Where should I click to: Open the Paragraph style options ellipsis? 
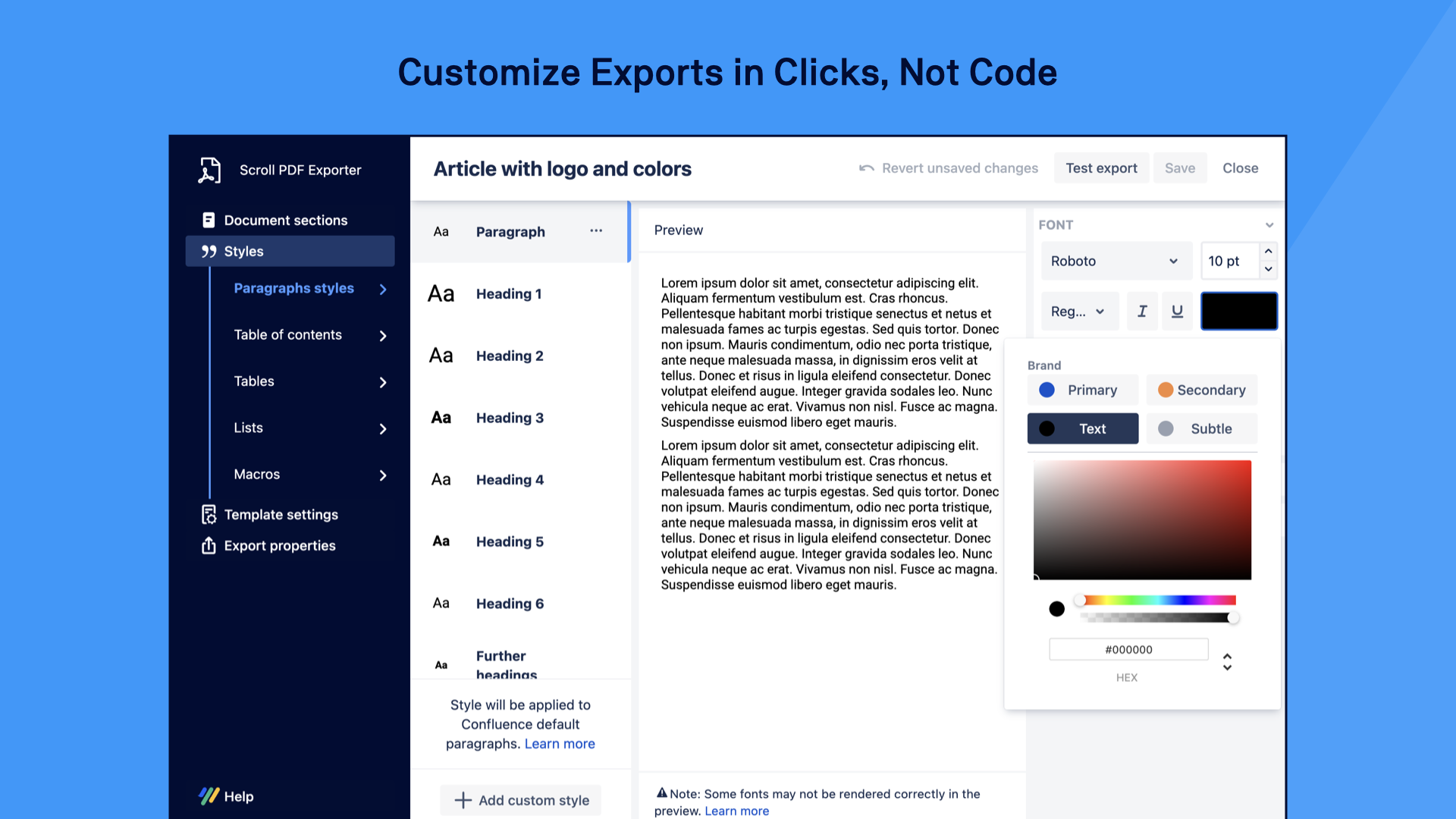coord(596,231)
